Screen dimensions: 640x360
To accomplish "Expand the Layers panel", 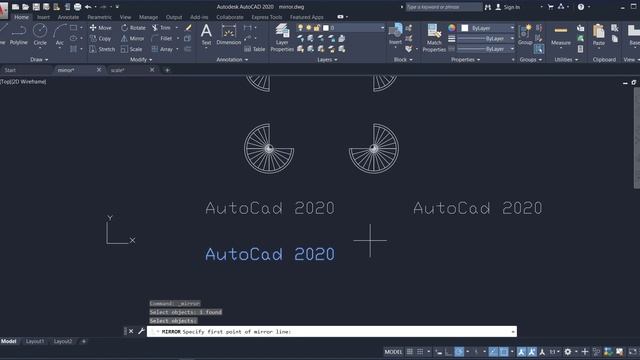I will click(x=327, y=60).
